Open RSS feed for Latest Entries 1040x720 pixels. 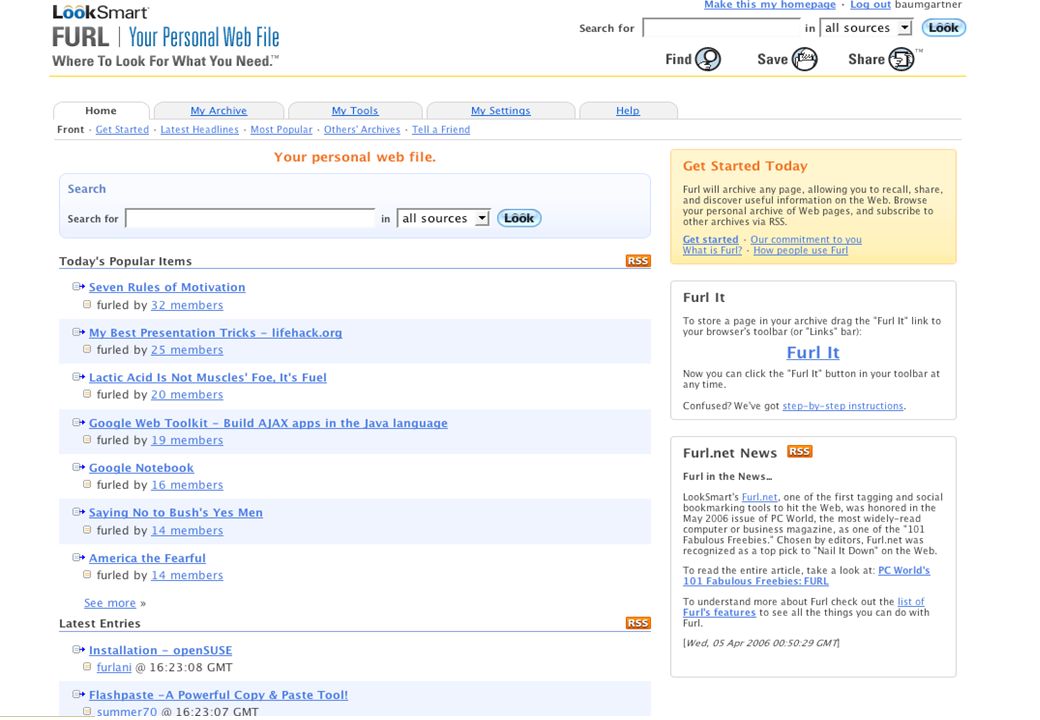638,623
